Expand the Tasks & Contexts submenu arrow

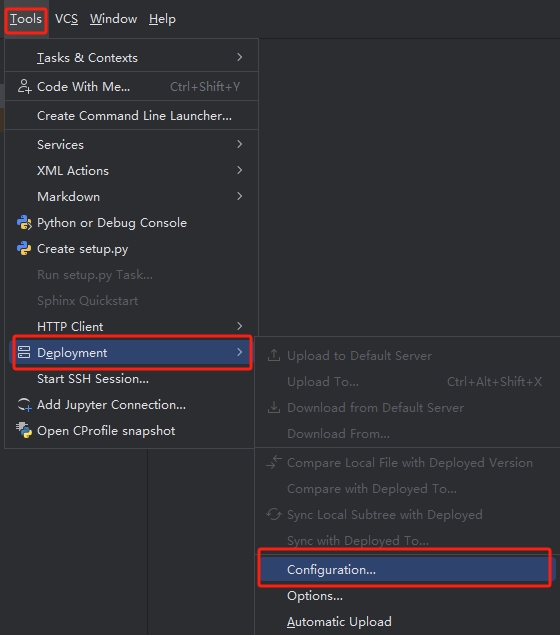[240, 57]
